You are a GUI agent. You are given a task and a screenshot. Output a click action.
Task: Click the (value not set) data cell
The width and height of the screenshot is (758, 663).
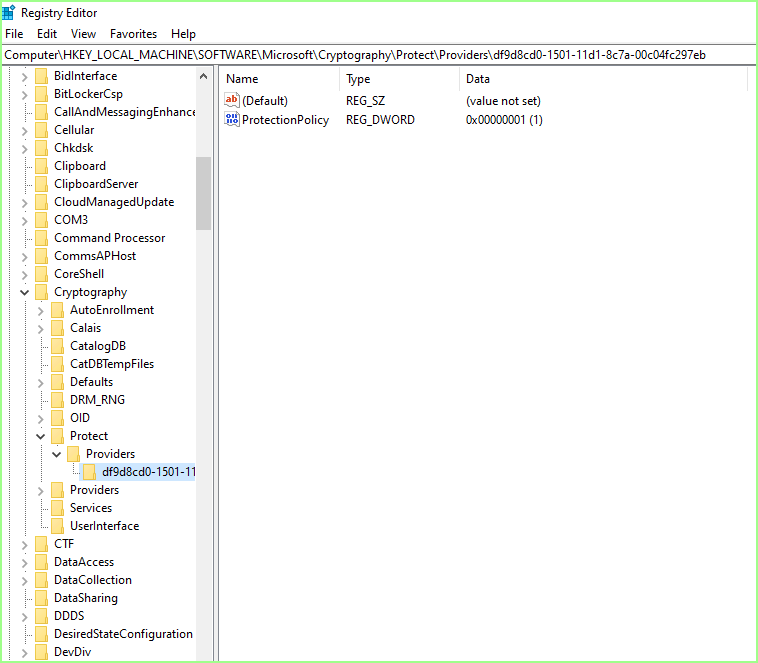pyautogui.click(x=503, y=101)
